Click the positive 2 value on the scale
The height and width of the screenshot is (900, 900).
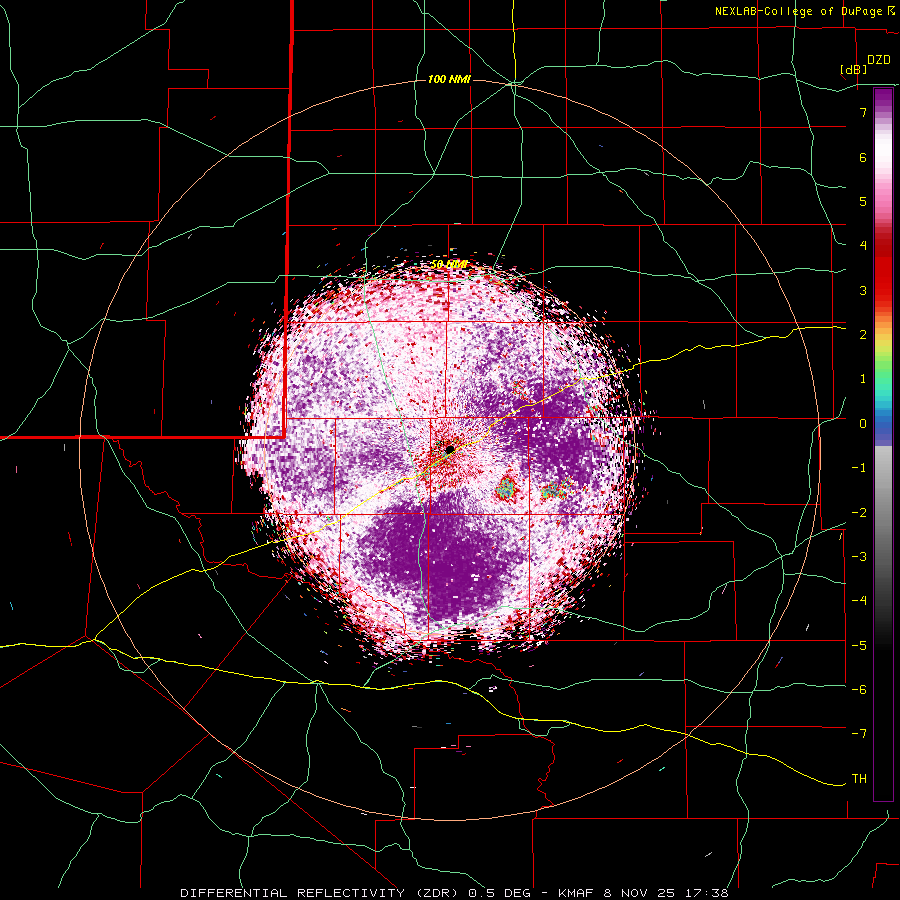tap(863, 334)
